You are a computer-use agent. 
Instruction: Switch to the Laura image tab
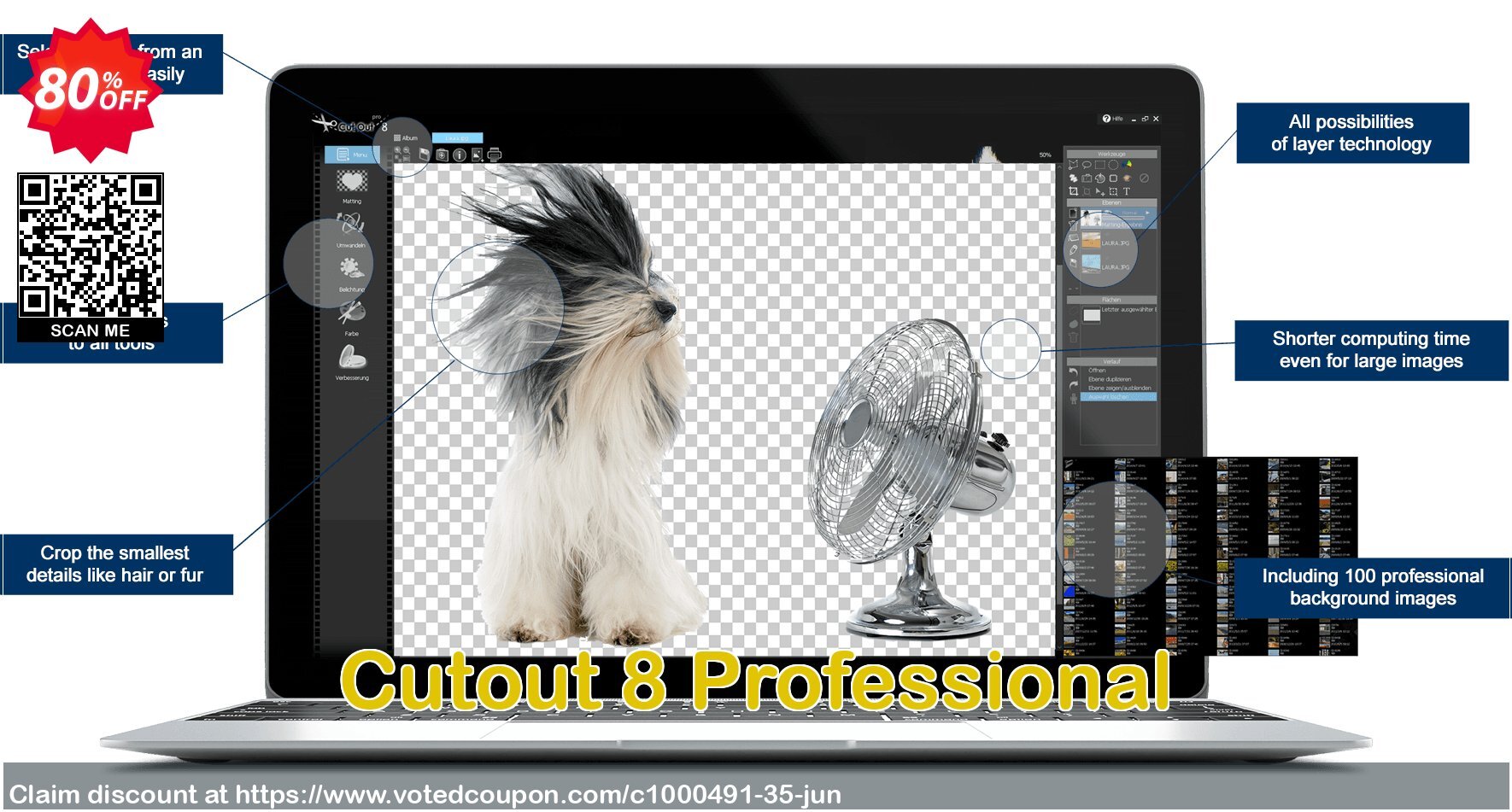pos(458,137)
